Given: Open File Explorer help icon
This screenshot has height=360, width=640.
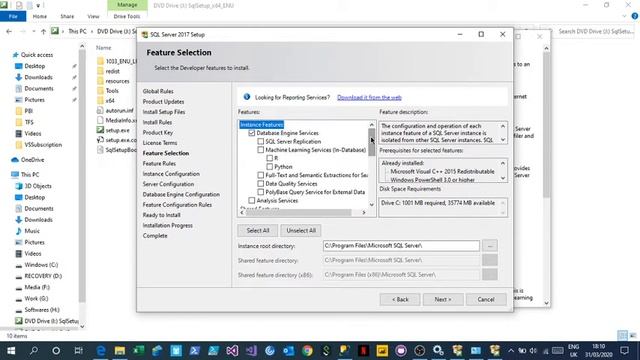Looking at the screenshot, I should coord(634,16).
